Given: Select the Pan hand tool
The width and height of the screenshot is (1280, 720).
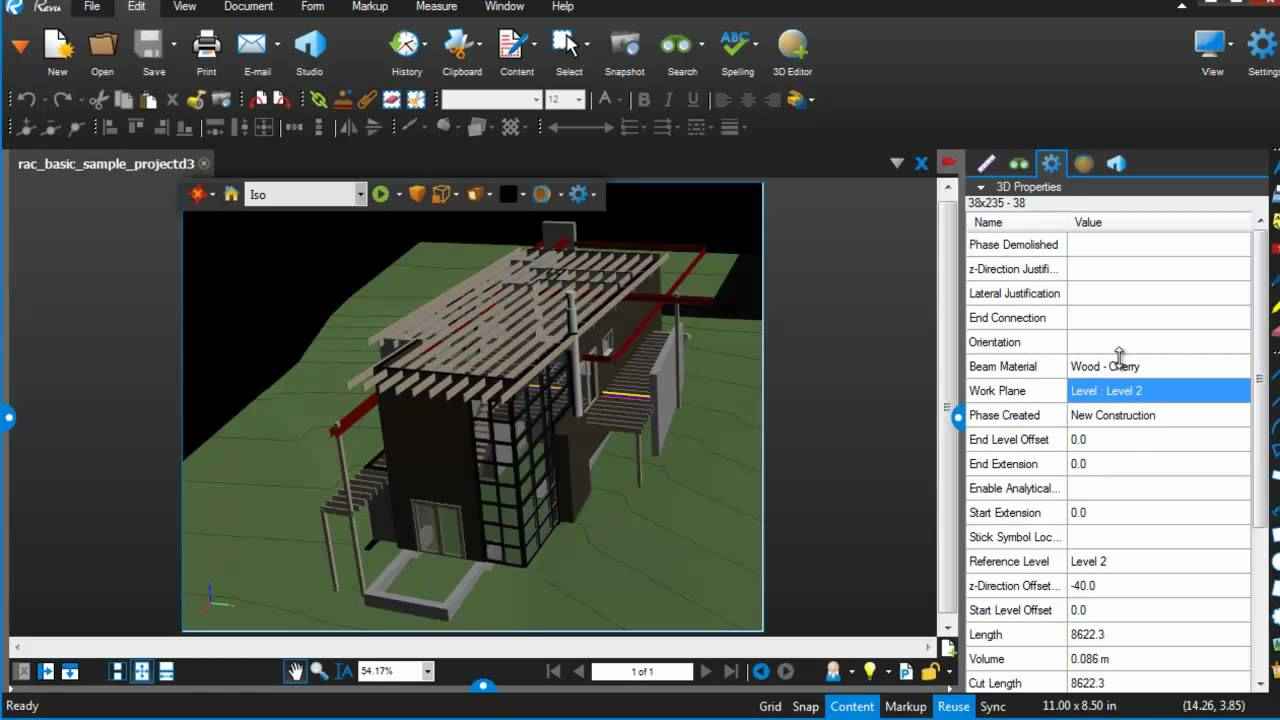Looking at the screenshot, I should click(295, 672).
